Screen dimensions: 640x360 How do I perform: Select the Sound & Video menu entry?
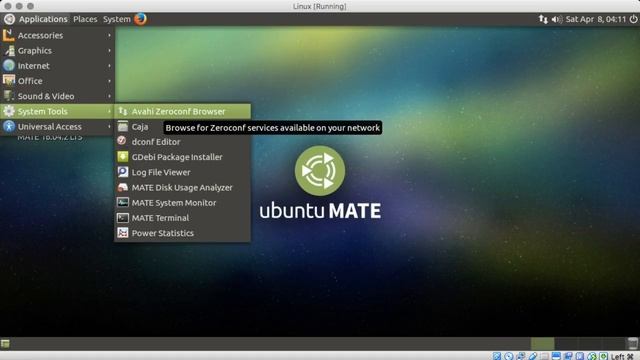click(58, 96)
